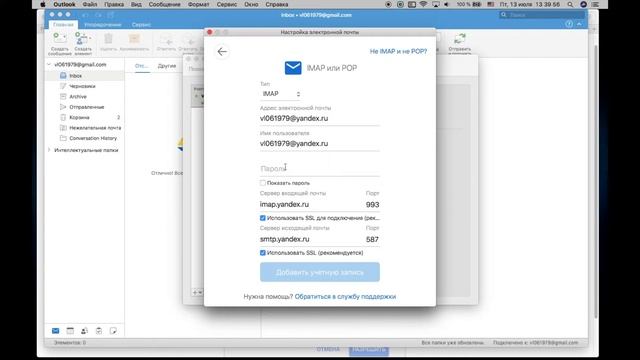Click the smtp.yandex.ru outgoing server field

pos(311,239)
